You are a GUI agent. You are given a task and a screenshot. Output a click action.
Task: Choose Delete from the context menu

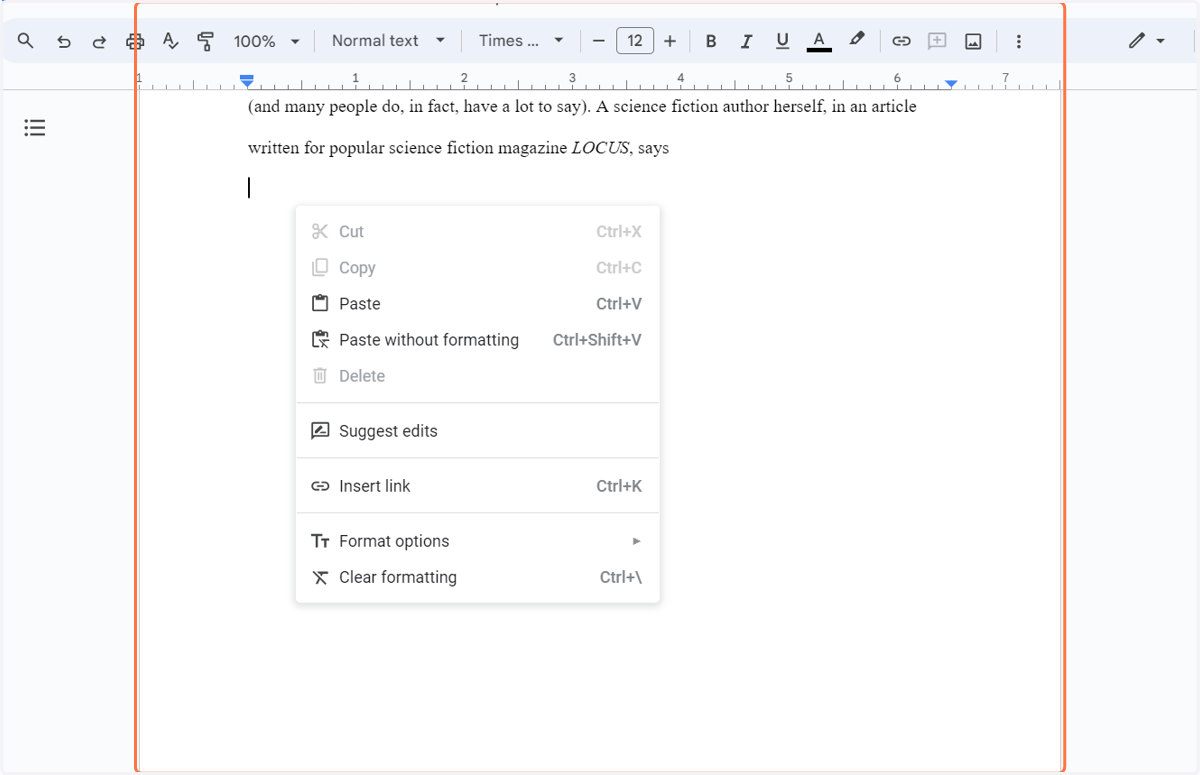pyautogui.click(x=478, y=376)
